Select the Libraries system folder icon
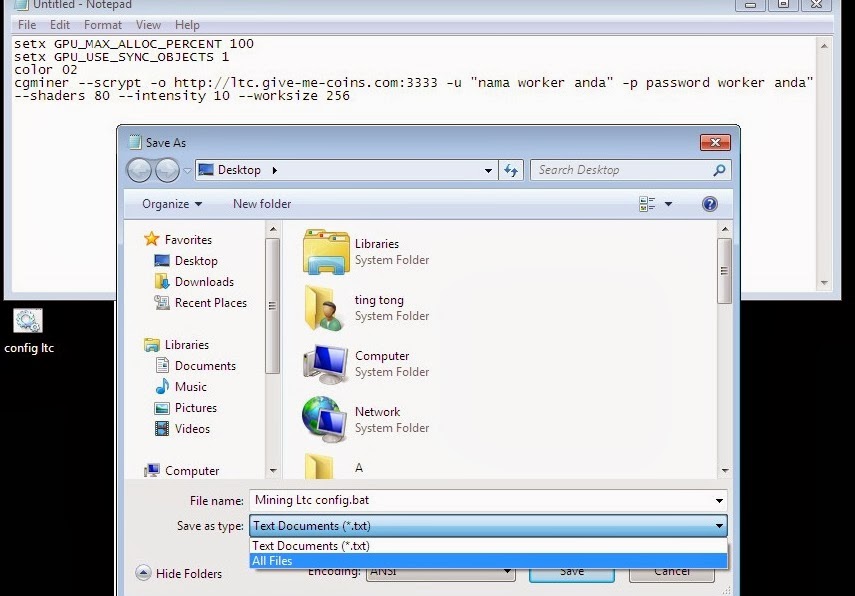The width and height of the screenshot is (855, 596). 326,251
